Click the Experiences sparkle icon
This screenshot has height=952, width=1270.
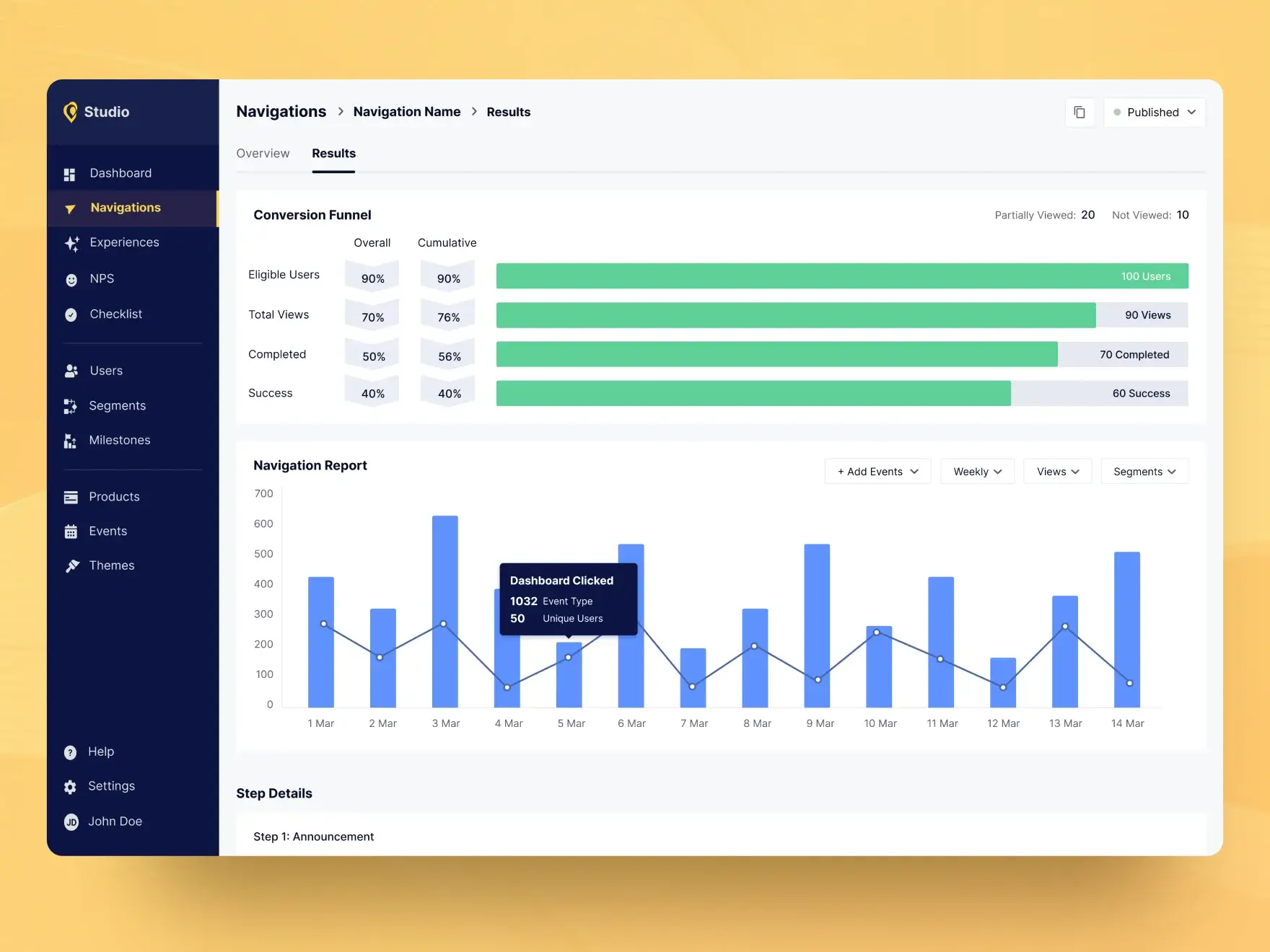(71, 244)
